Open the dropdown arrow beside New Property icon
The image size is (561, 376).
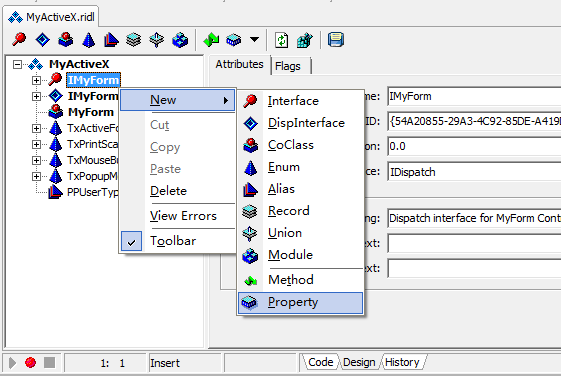tap(254, 40)
